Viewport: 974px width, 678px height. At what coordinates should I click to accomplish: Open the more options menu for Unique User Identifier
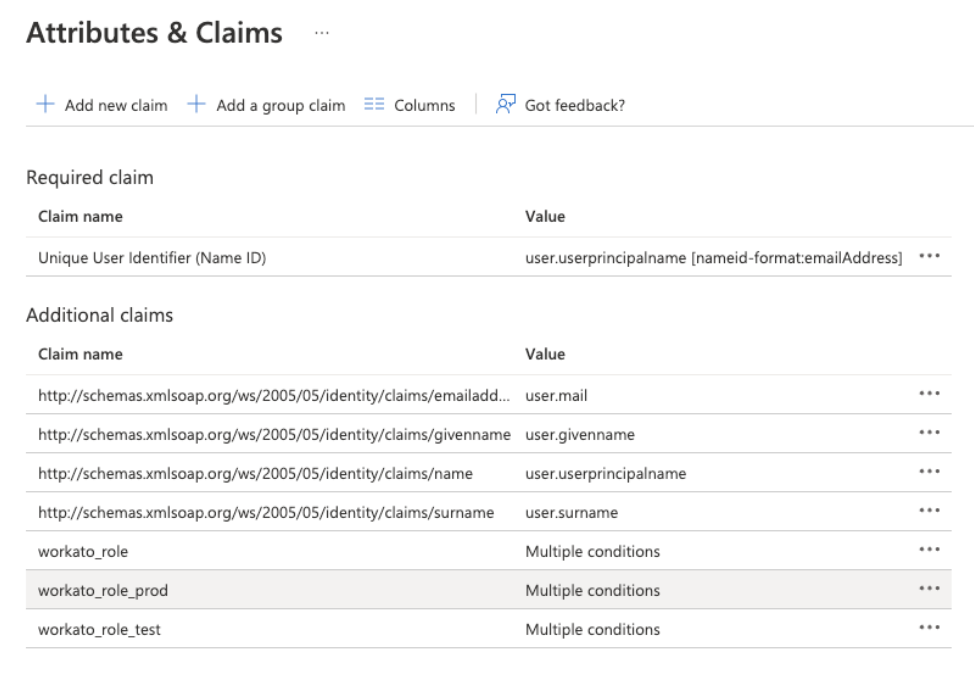[x=929, y=256]
